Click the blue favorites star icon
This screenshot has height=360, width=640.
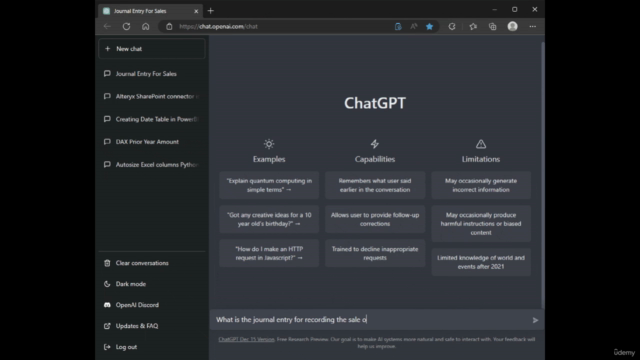point(429,27)
